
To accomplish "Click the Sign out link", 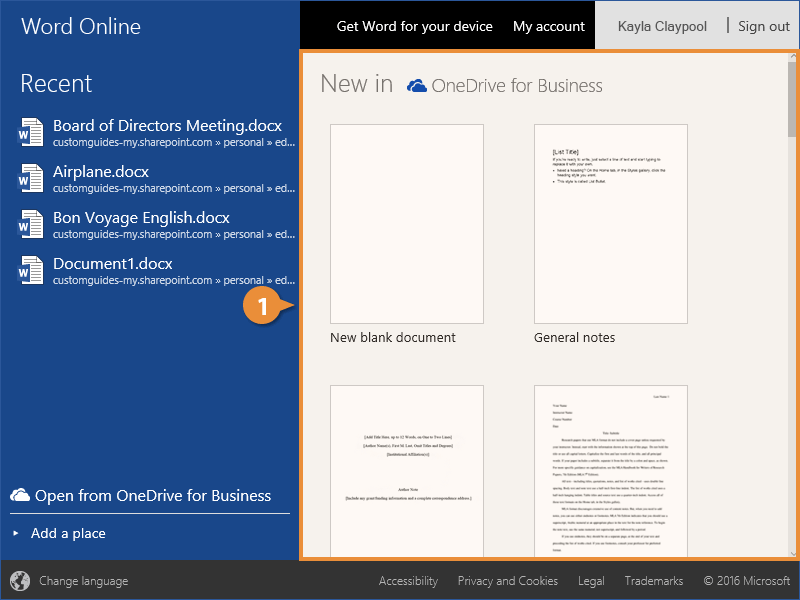I will (763, 26).
